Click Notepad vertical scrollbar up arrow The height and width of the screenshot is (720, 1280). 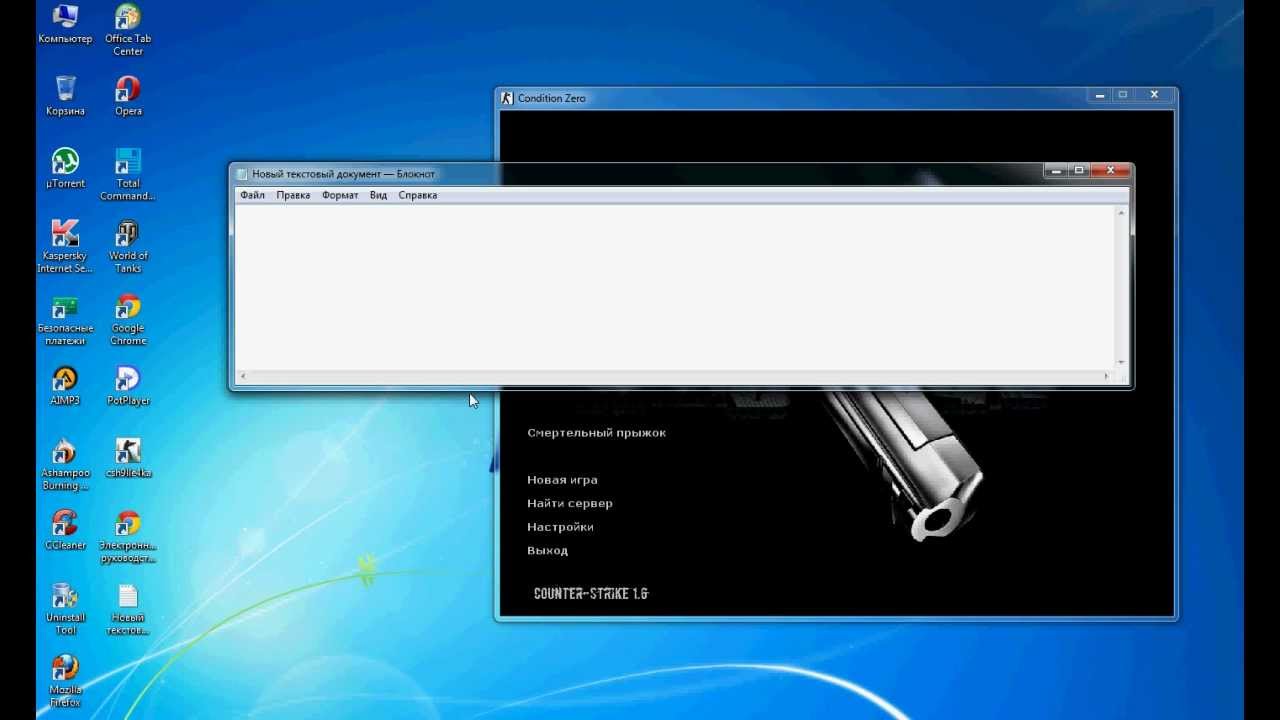(x=1121, y=213)
